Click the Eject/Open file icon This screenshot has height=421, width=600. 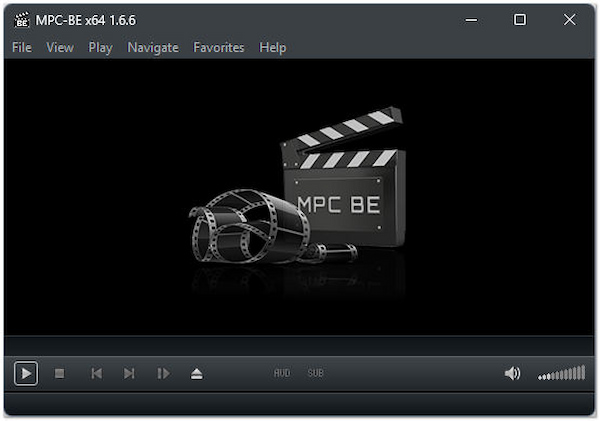tap(197, 374)
